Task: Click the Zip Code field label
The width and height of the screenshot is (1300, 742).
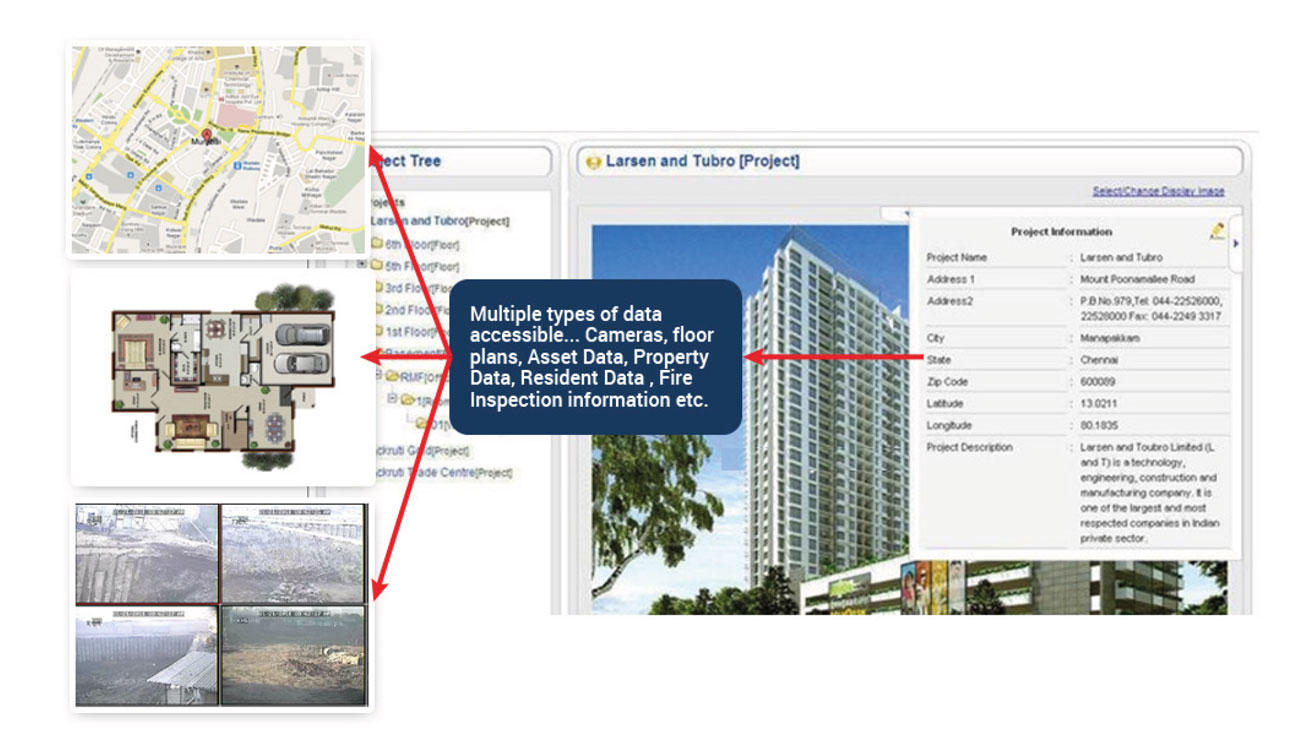Action: pyautogui.click(x=947, y=382)
